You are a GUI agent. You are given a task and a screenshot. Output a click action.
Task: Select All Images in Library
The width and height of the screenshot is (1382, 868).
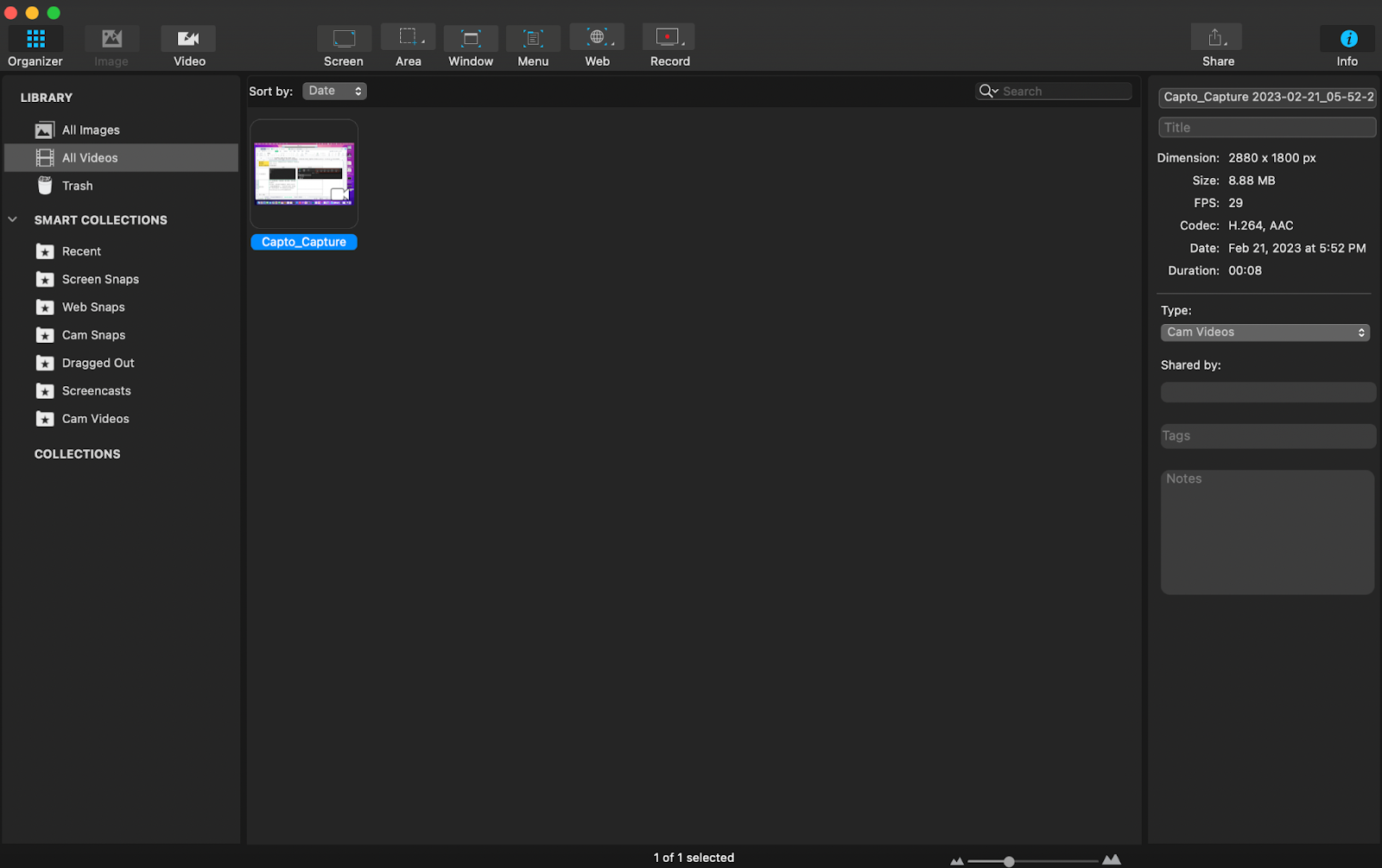tap(91, 130)
